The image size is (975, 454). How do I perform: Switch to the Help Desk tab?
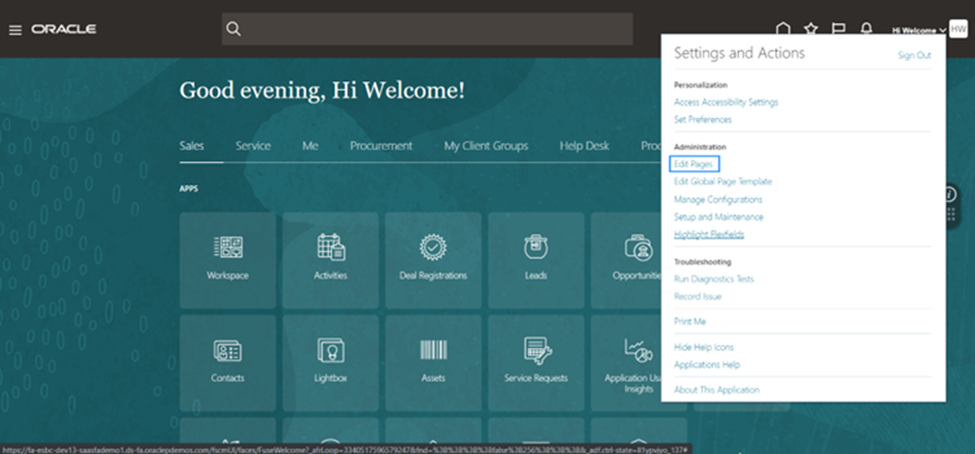pos(584,146)
